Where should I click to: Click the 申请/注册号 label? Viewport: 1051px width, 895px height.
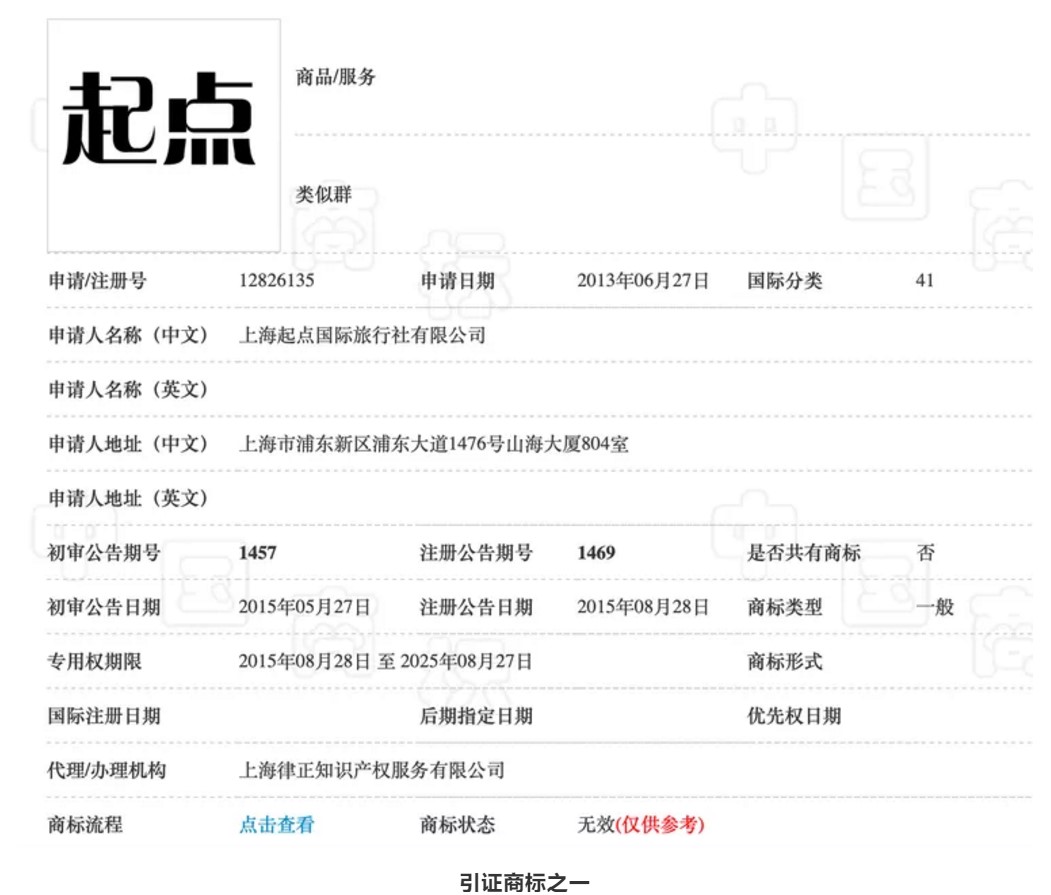[97, 281]
